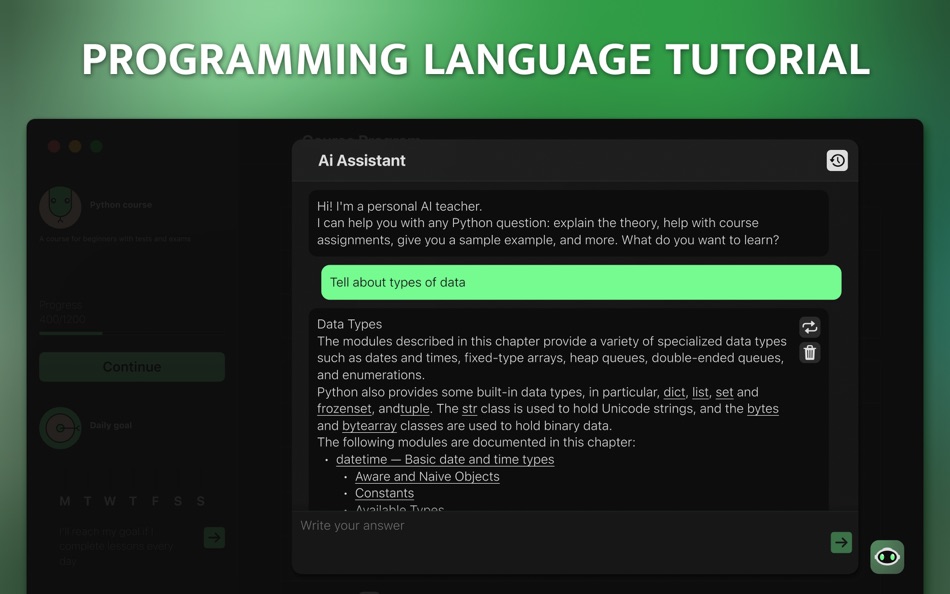Delete the Data Types answer
The width and height of the screenshot is (950, 594).
[x=809, y=353]
